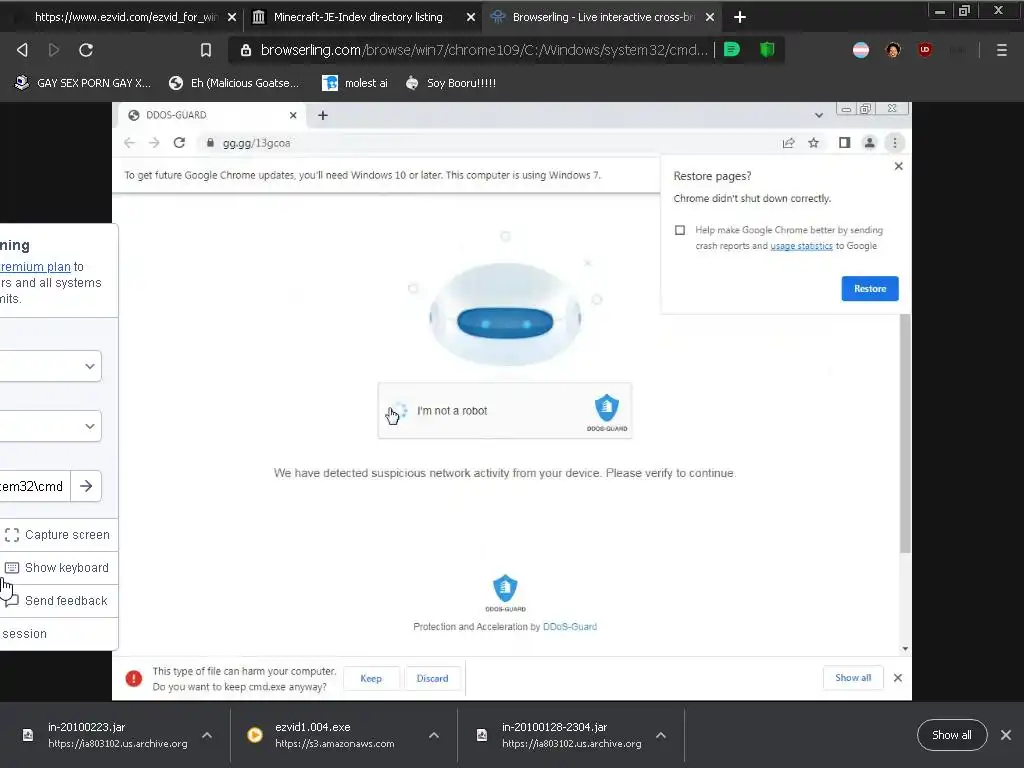Open the usage statistics link
The height and width of the screenshot is (768, 1024).
[x=801, y=246]
